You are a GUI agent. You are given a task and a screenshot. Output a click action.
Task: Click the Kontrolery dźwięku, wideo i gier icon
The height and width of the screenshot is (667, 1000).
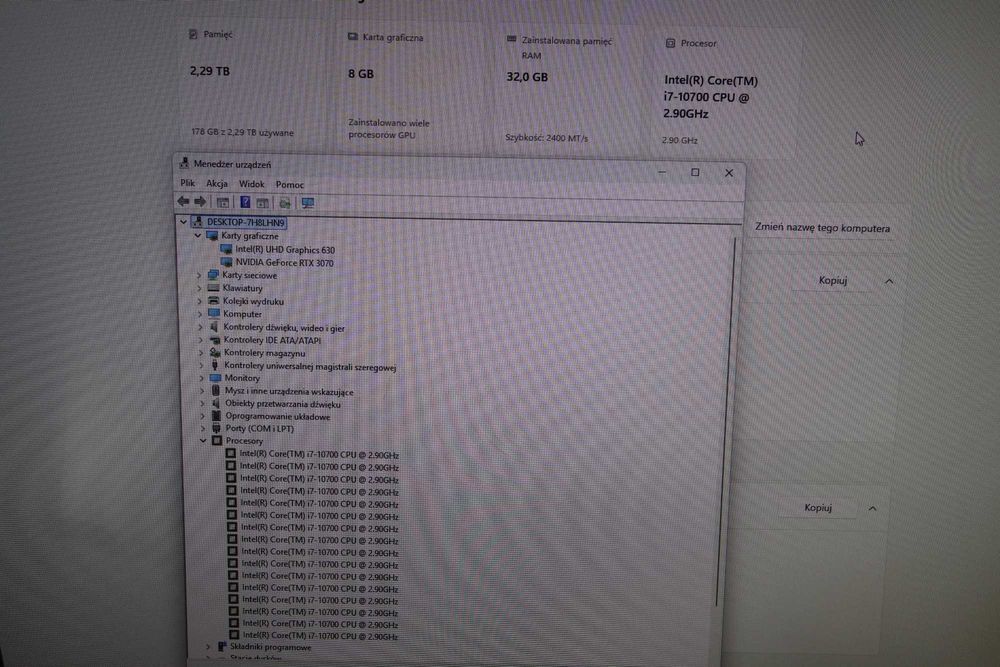click(214, 327)
